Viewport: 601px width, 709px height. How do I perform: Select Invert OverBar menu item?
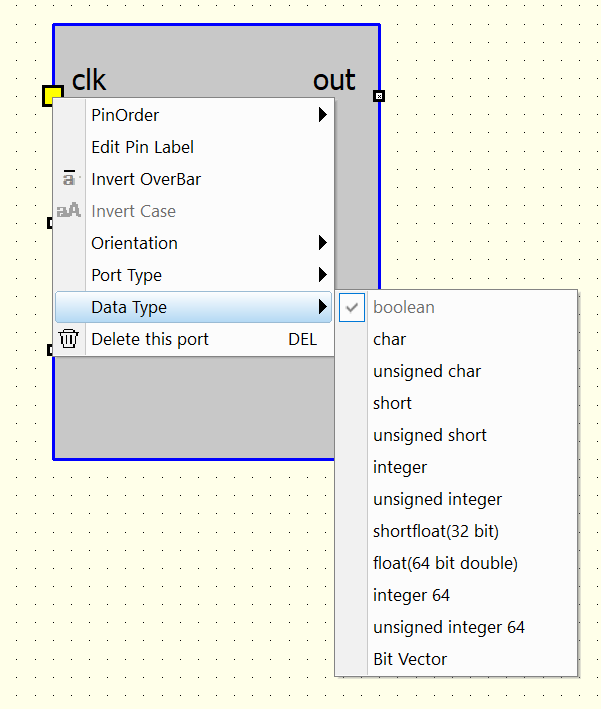146,179
